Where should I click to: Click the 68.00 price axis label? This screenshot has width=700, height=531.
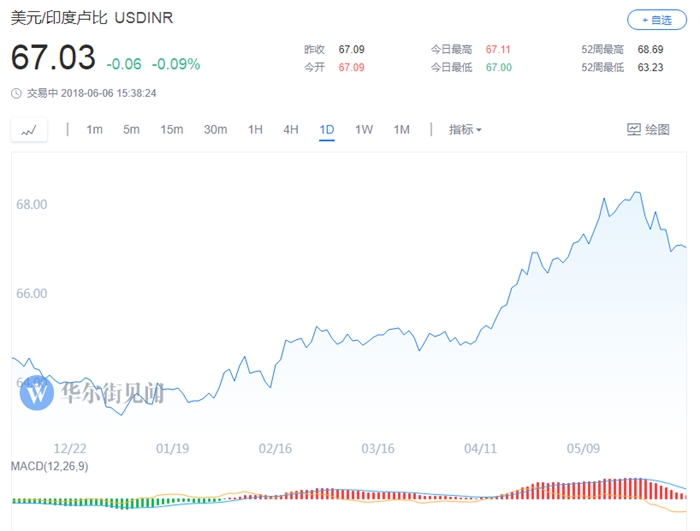[x=32, y=204]
